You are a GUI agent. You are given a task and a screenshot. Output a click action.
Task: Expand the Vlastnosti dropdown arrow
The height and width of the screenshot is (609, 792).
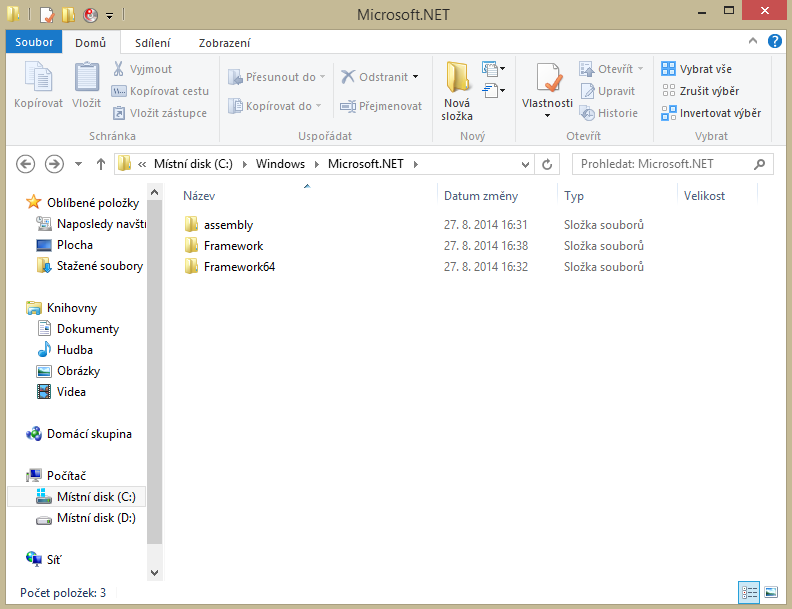[547, 116]
